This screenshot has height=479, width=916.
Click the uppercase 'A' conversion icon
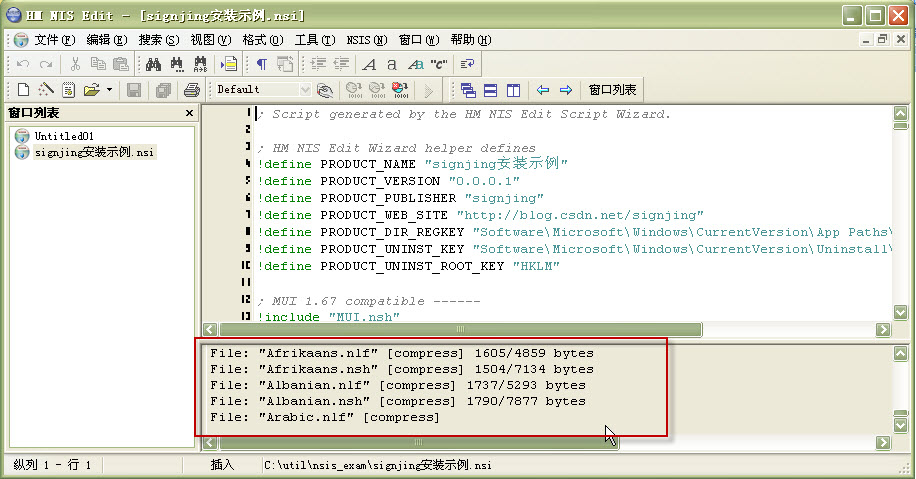[369, 64]
